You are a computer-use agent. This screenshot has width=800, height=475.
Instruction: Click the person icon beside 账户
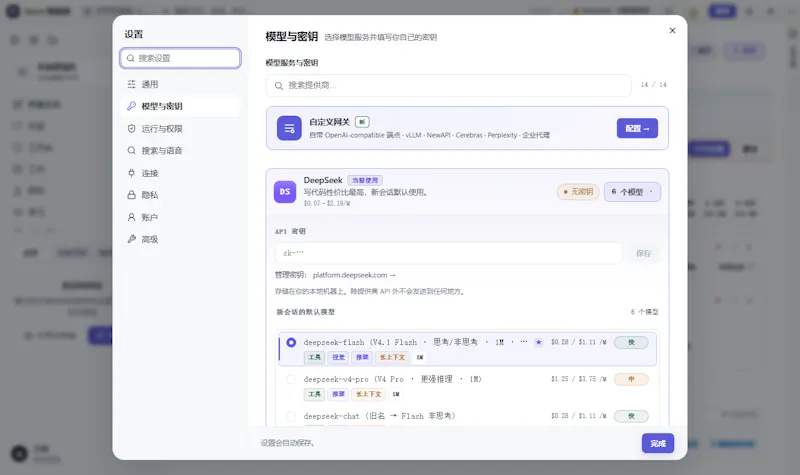132,217
